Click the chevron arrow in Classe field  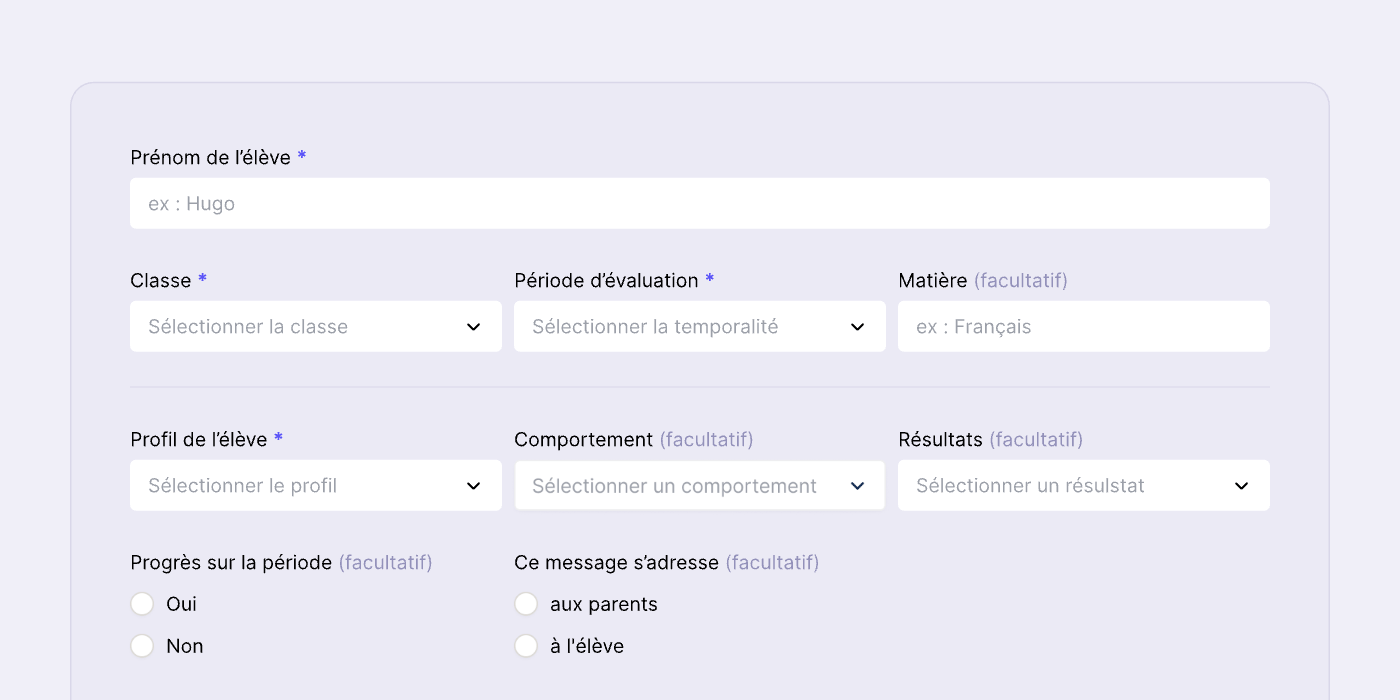tap(474, 327)
